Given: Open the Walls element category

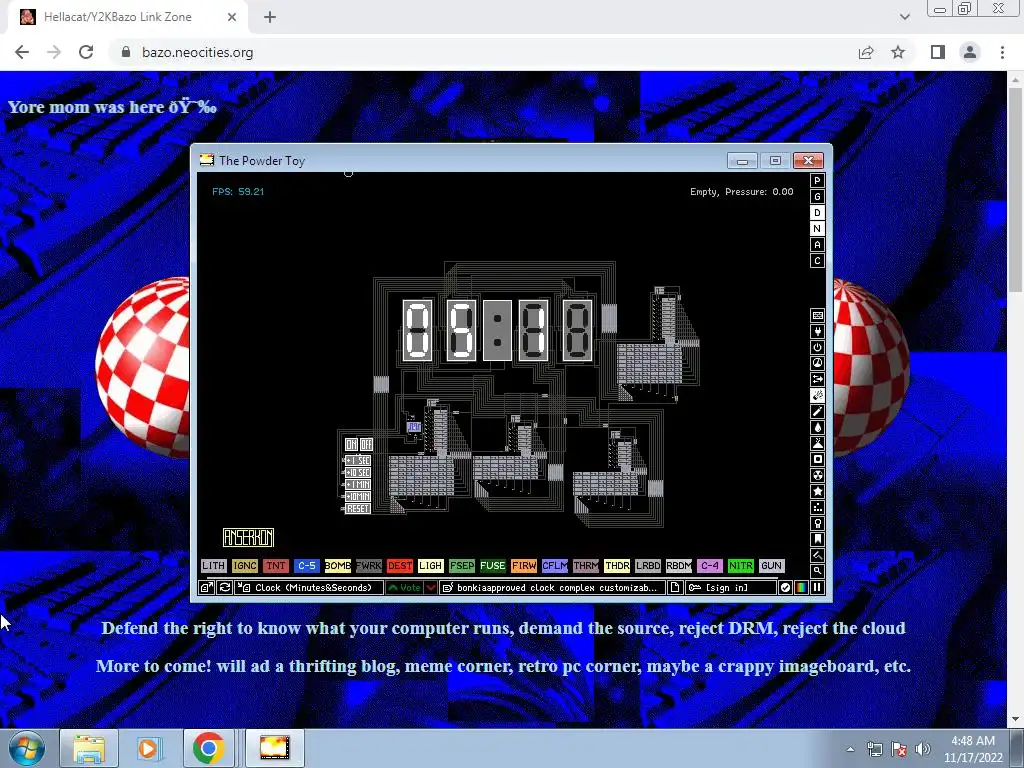Looking at the screenshot, I should pos(817,315).
